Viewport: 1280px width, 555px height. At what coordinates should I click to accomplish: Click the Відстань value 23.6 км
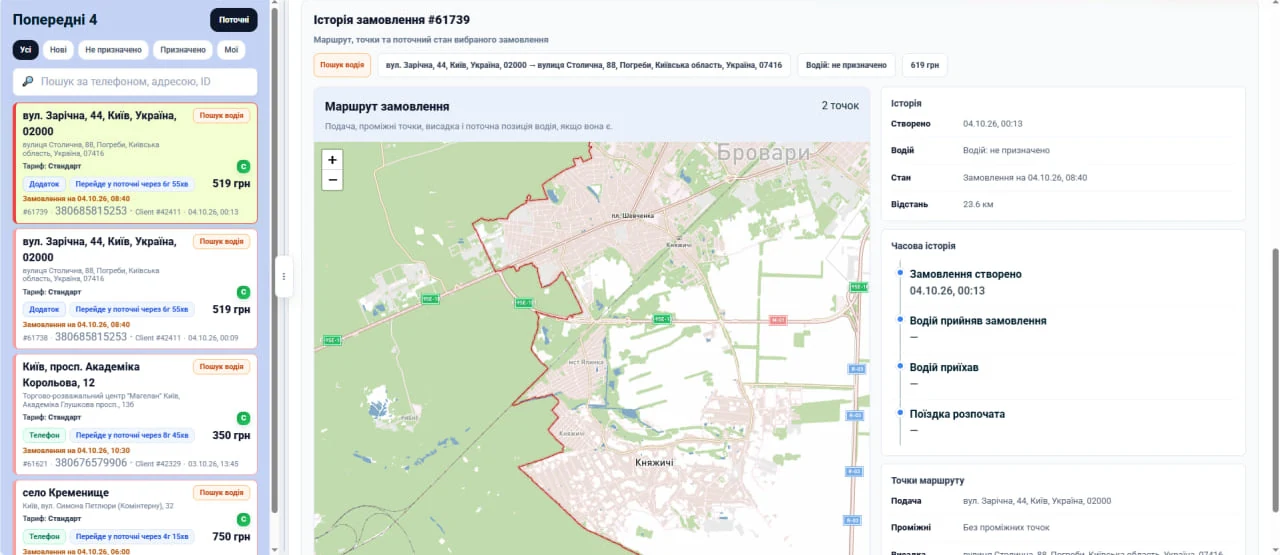pos(978,204)
